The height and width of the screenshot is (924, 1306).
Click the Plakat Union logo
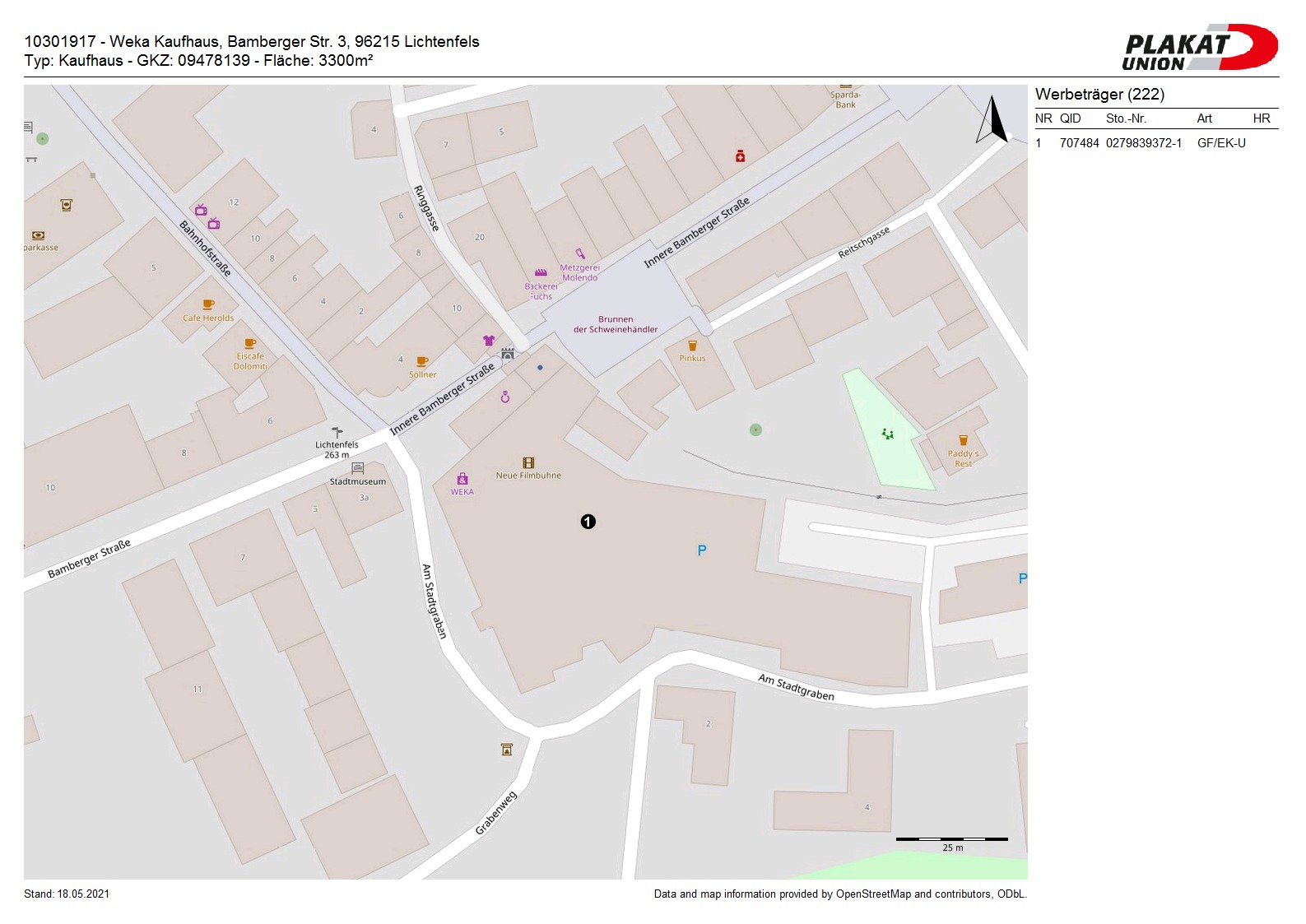[x=1199, y=48]
